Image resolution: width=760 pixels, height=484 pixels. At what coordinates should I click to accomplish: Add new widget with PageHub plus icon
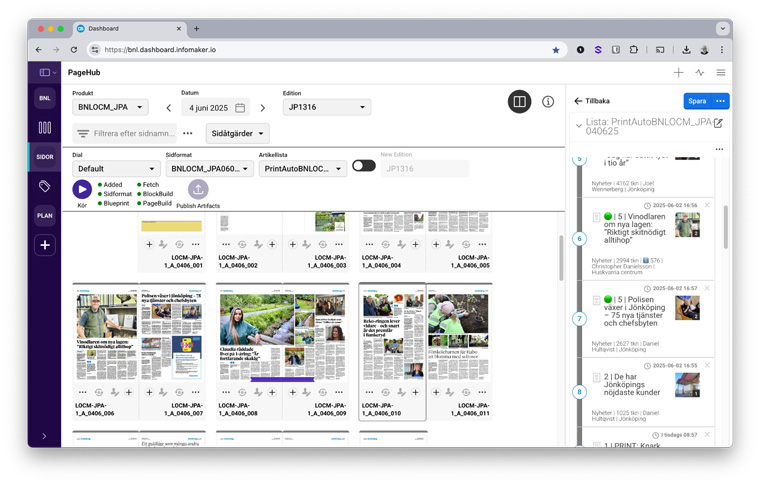[679, 73]
